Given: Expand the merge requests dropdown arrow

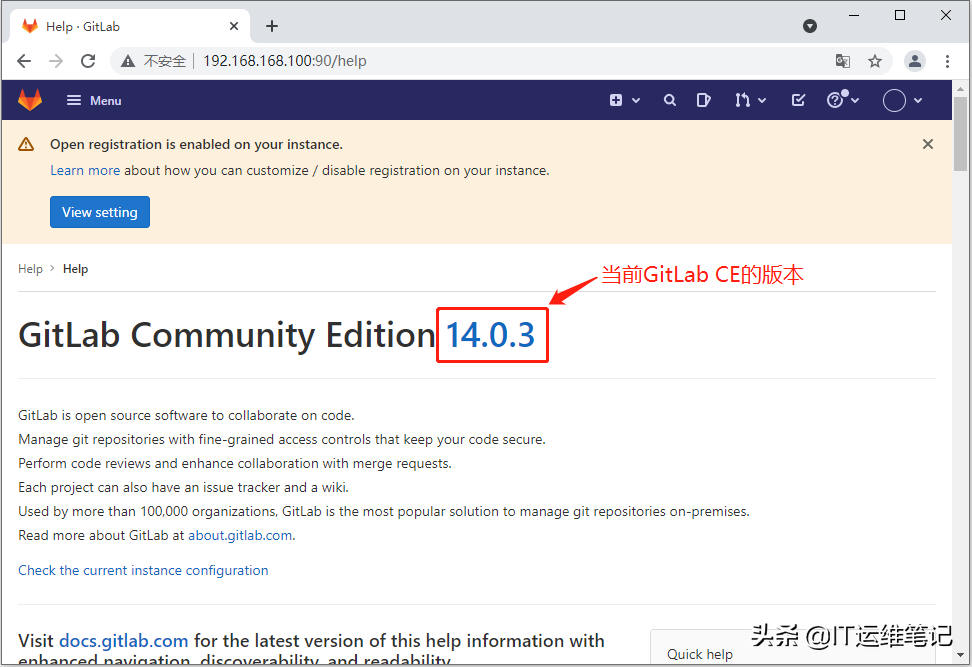Looking at the screenshot, I should [762, 100].
